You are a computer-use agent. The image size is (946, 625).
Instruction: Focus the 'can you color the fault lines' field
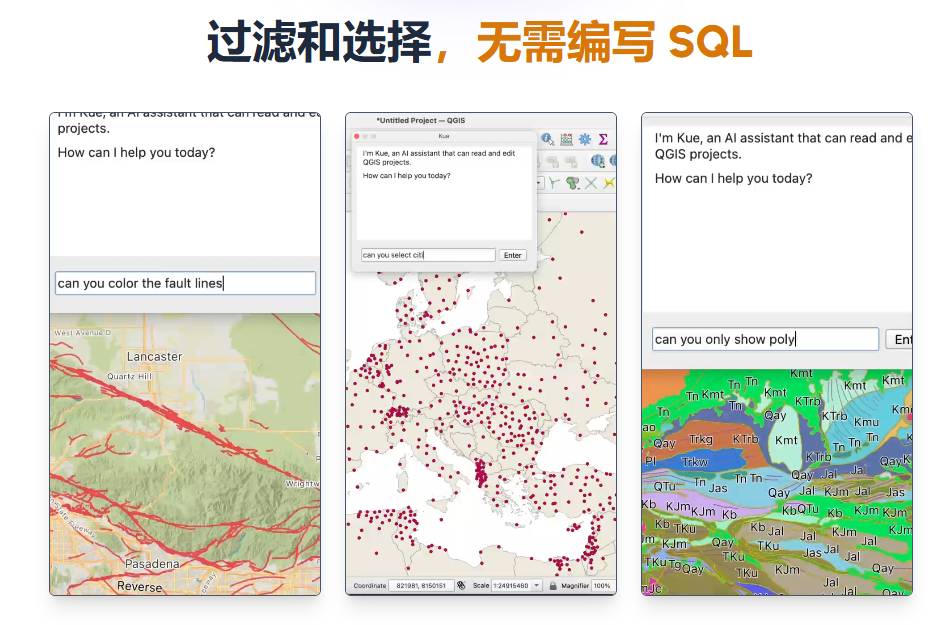pos(185,283)
